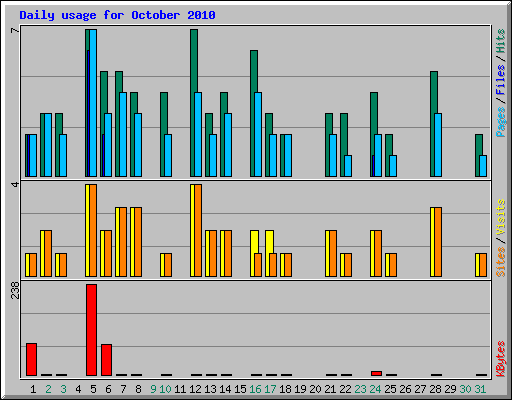Click the cyan Pages bar for day 7
Image resolution: width=512 pixels, height=400 pixels.
[x=123, y=134]
